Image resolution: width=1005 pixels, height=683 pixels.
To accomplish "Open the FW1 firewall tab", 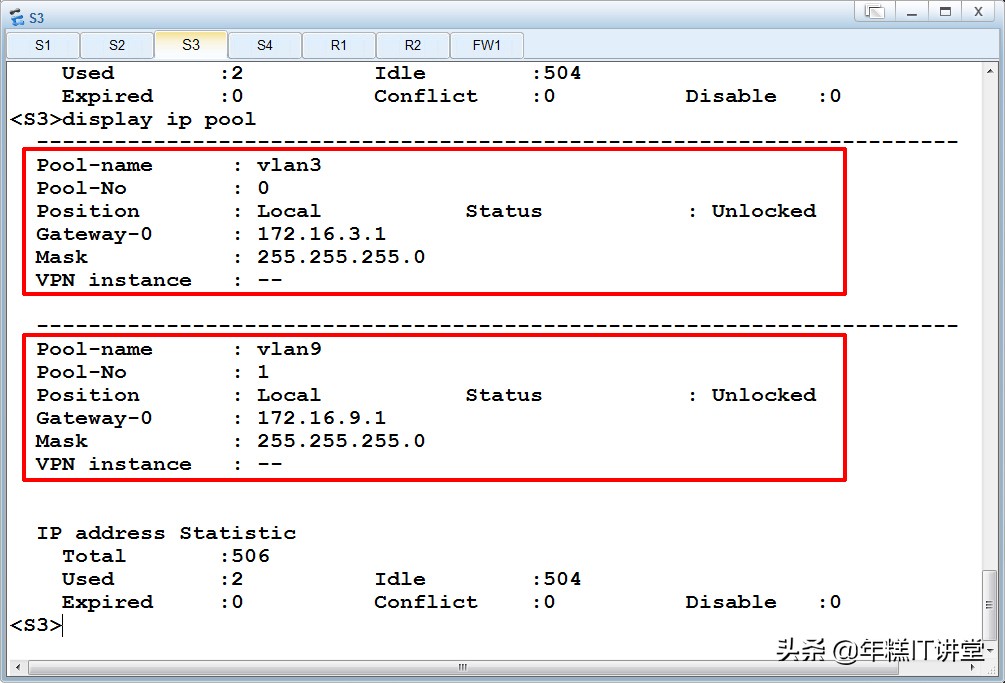I will pyautogui.click(x=486, y=45).
